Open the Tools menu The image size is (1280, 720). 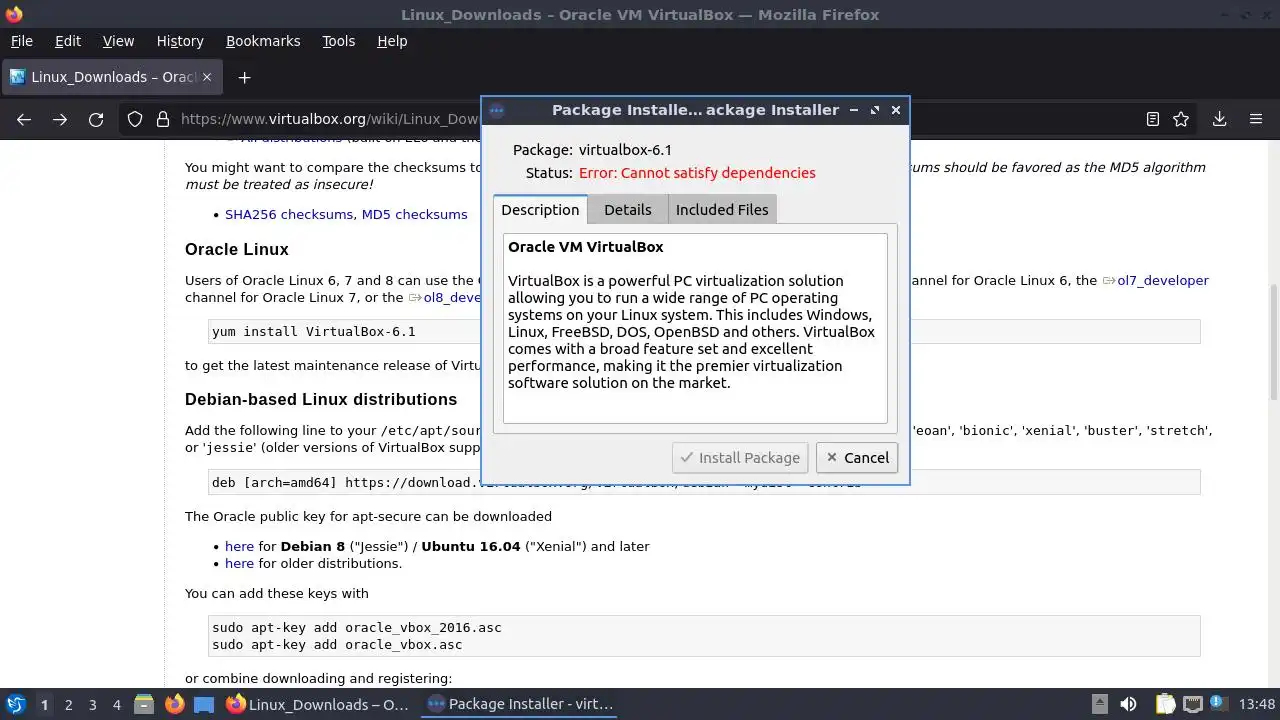pos(338,41)
